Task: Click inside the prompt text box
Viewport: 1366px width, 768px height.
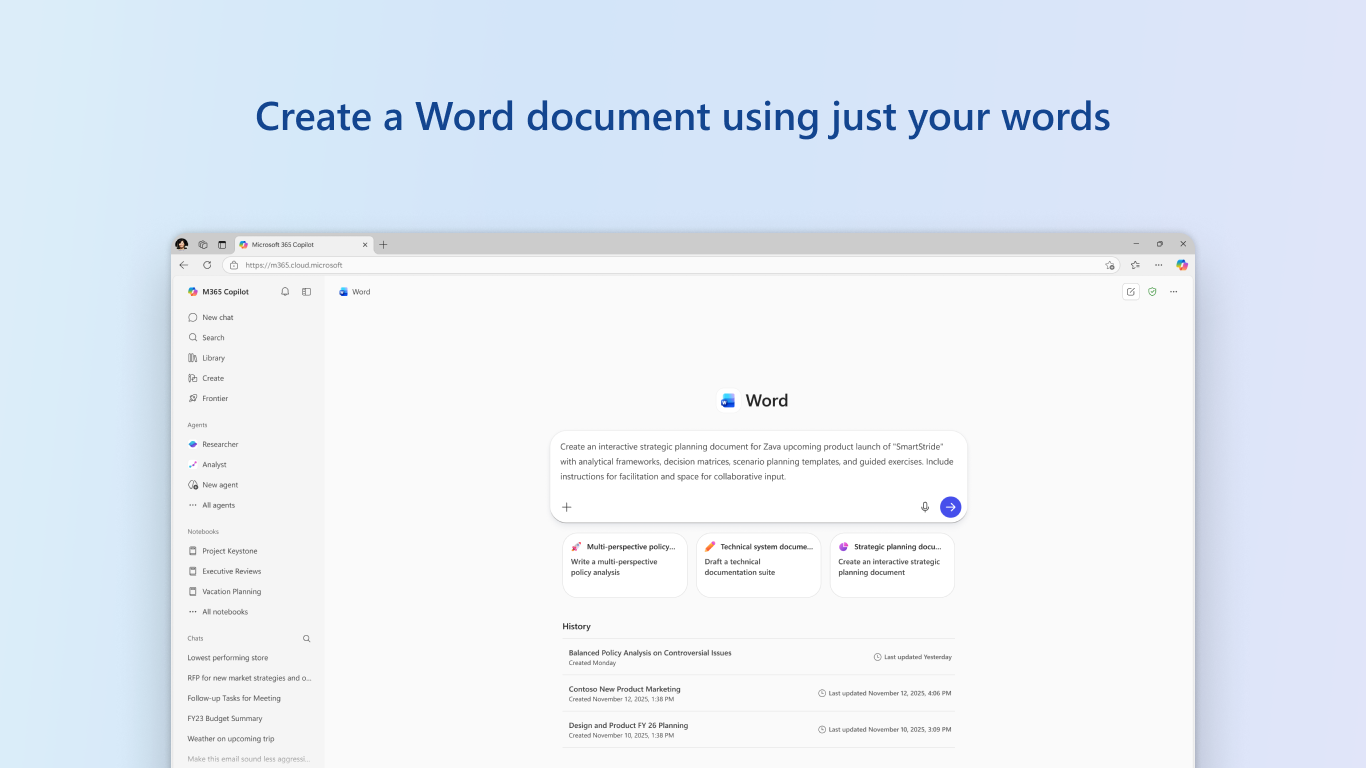Action: point(758,462)
